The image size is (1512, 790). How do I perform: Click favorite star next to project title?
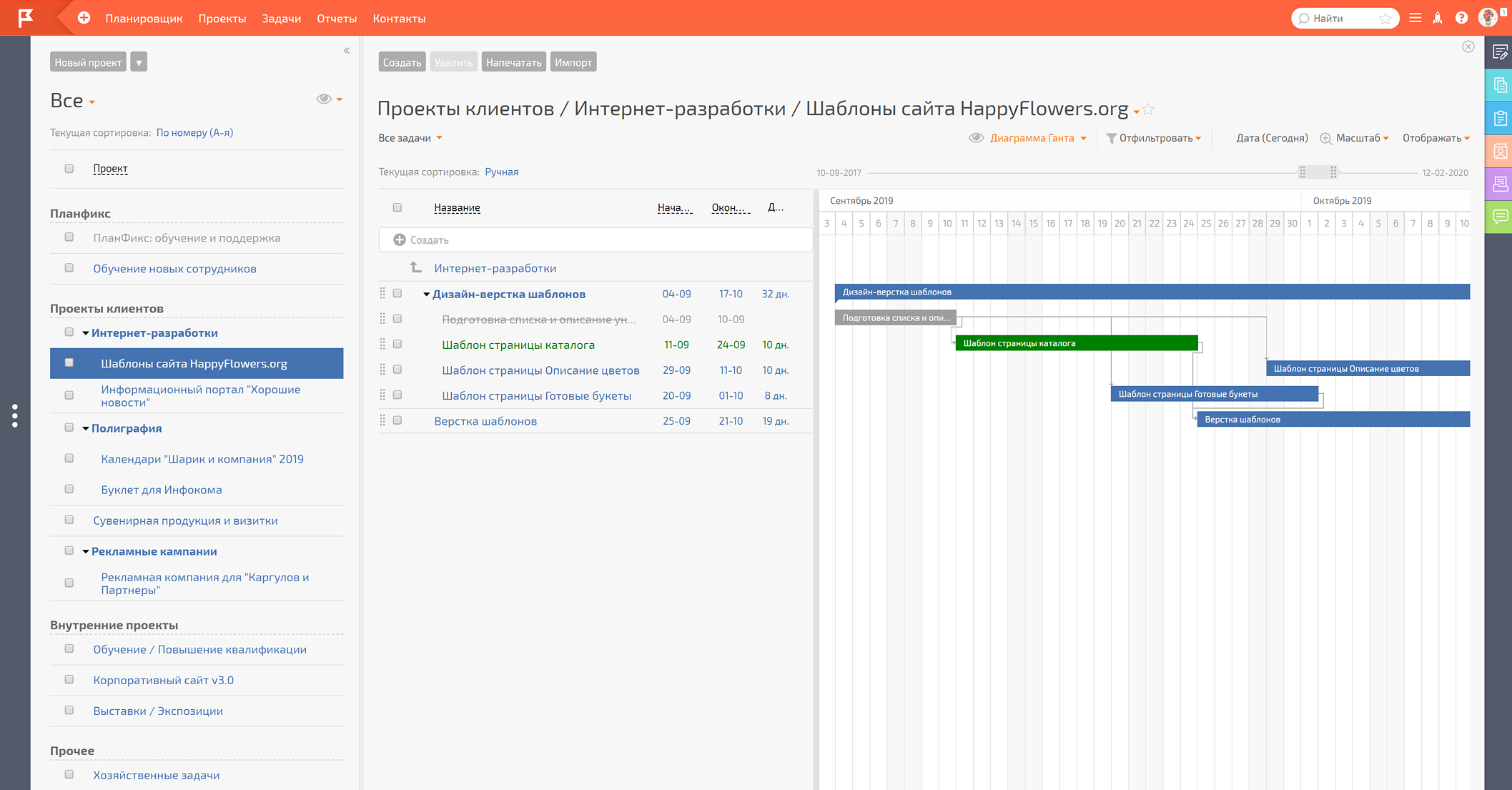pyautogui.click(x=1149, y=109)
